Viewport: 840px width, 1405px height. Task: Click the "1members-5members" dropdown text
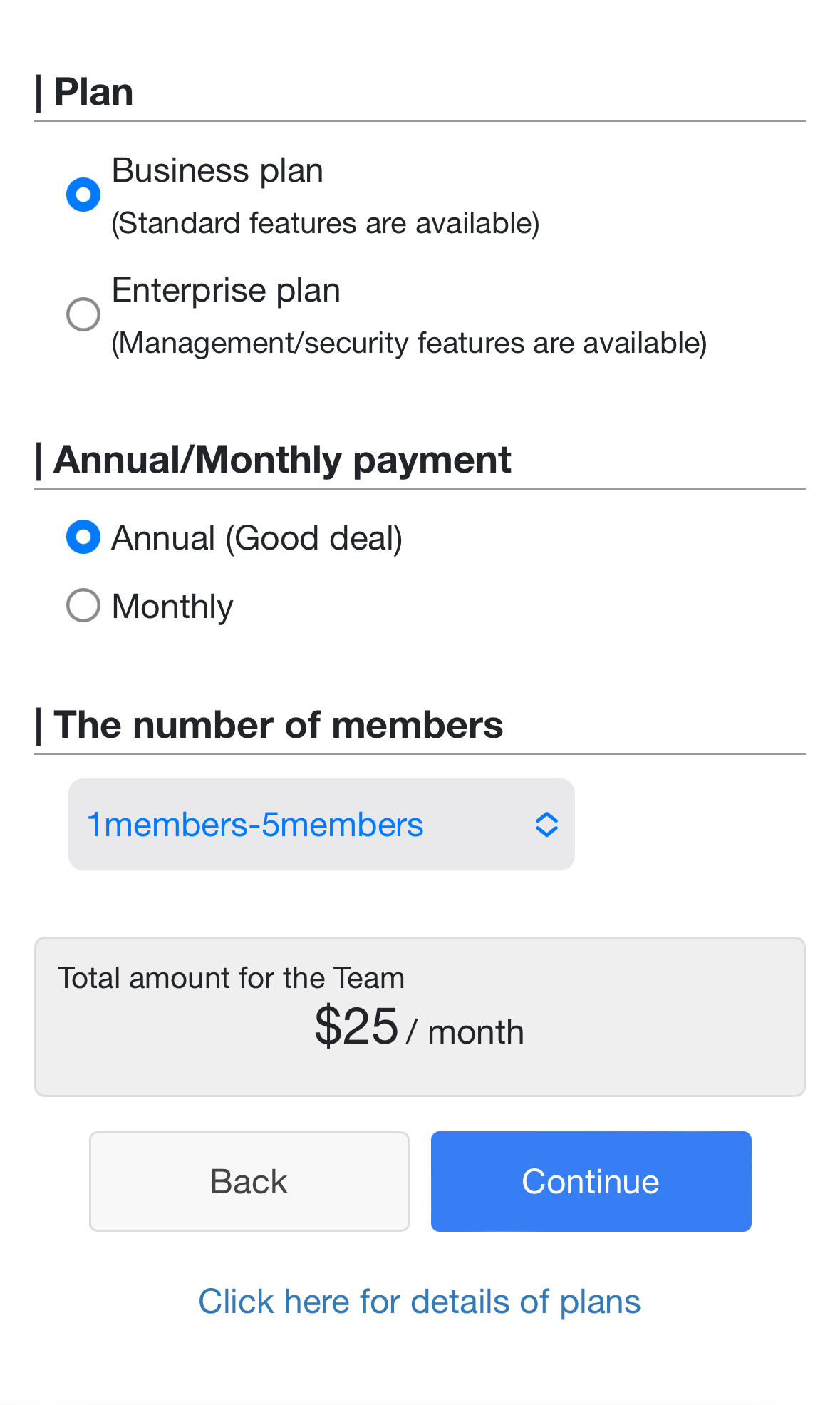(255, 824)
